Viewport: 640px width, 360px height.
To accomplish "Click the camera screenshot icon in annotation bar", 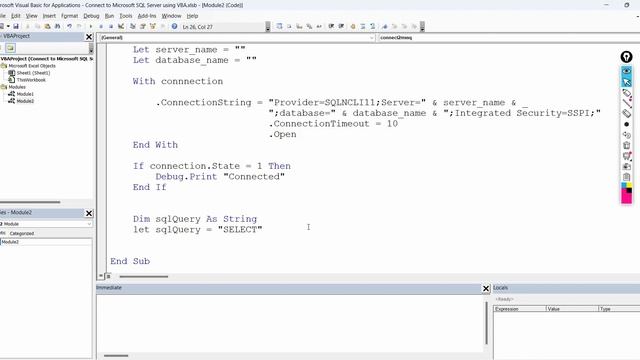I will 627,167.
